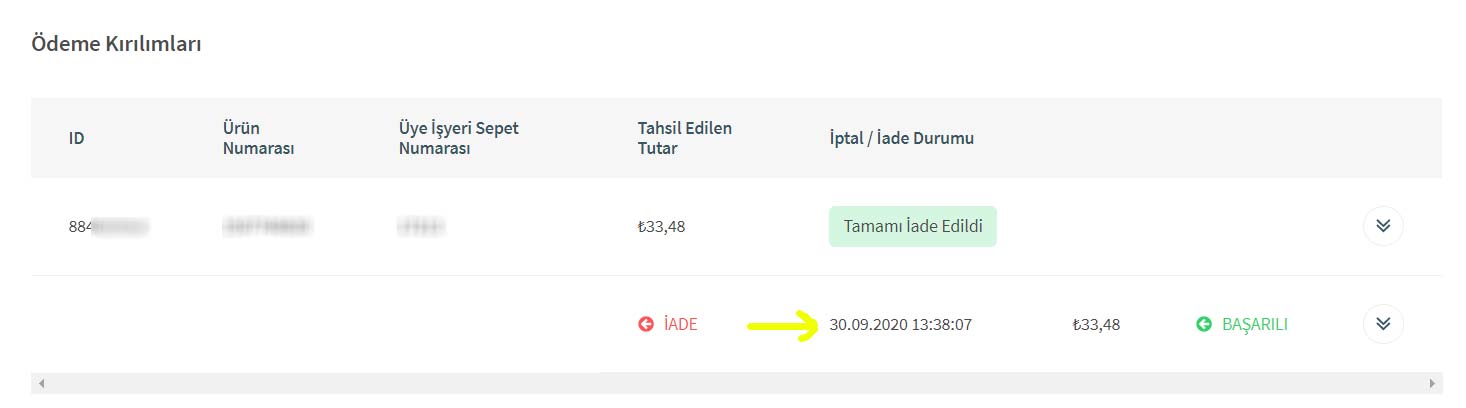Click the red İADE arrow icon

(x=646, y=324)
